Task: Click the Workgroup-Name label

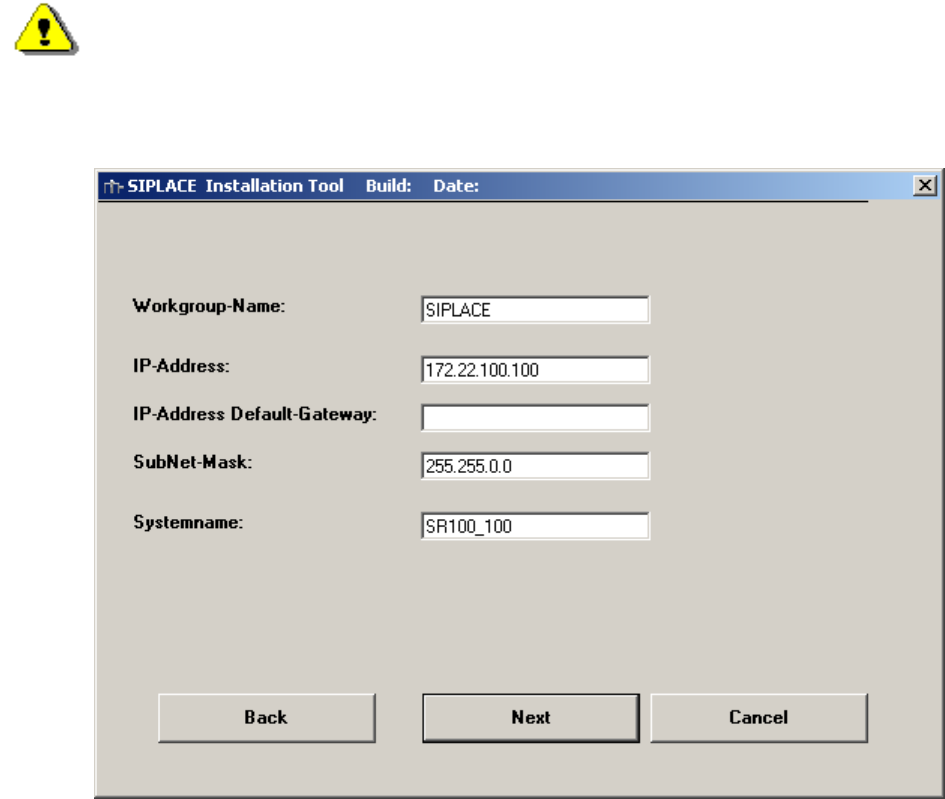Action: [x=209, y=306]
